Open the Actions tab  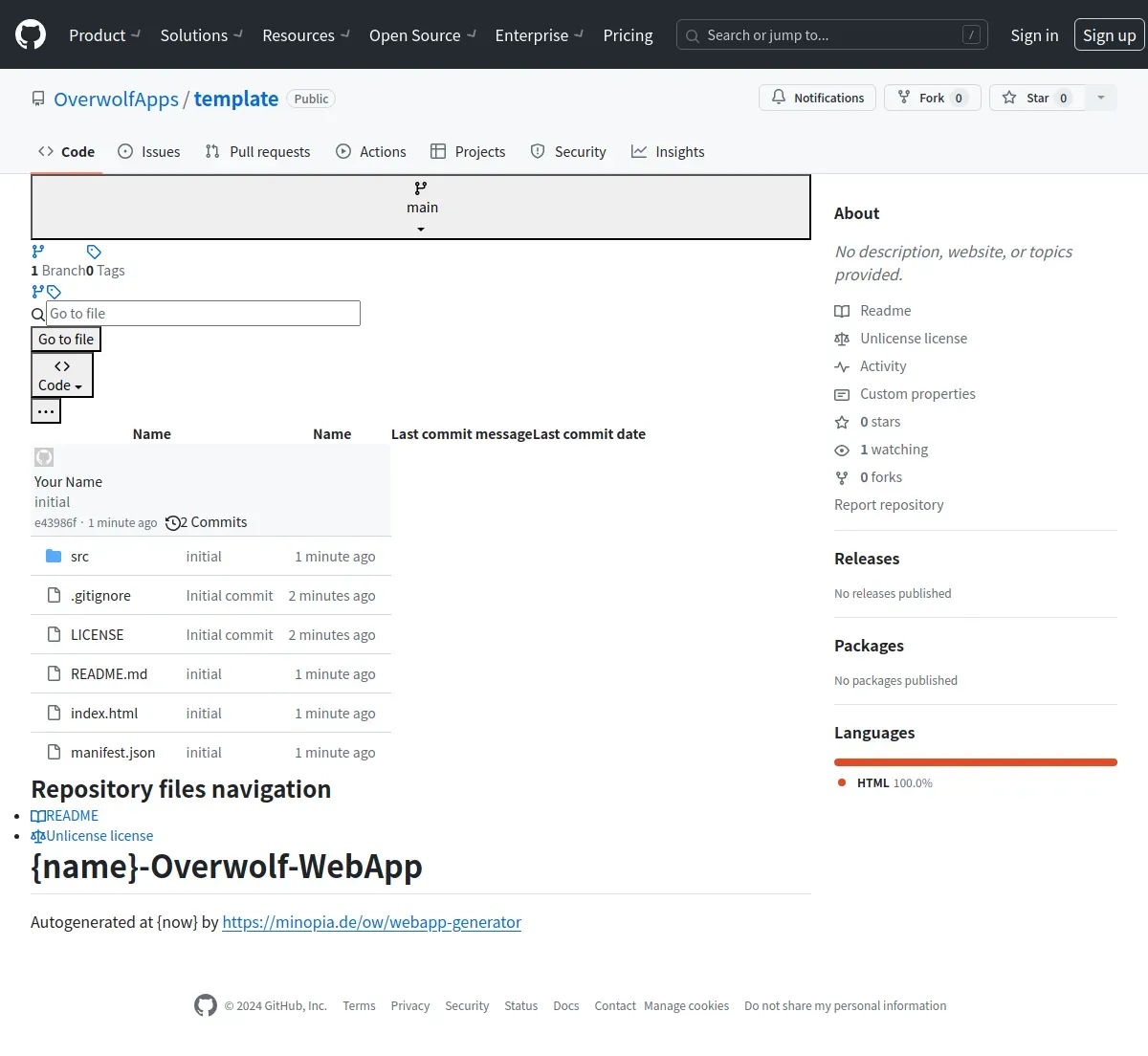[371, 151]
